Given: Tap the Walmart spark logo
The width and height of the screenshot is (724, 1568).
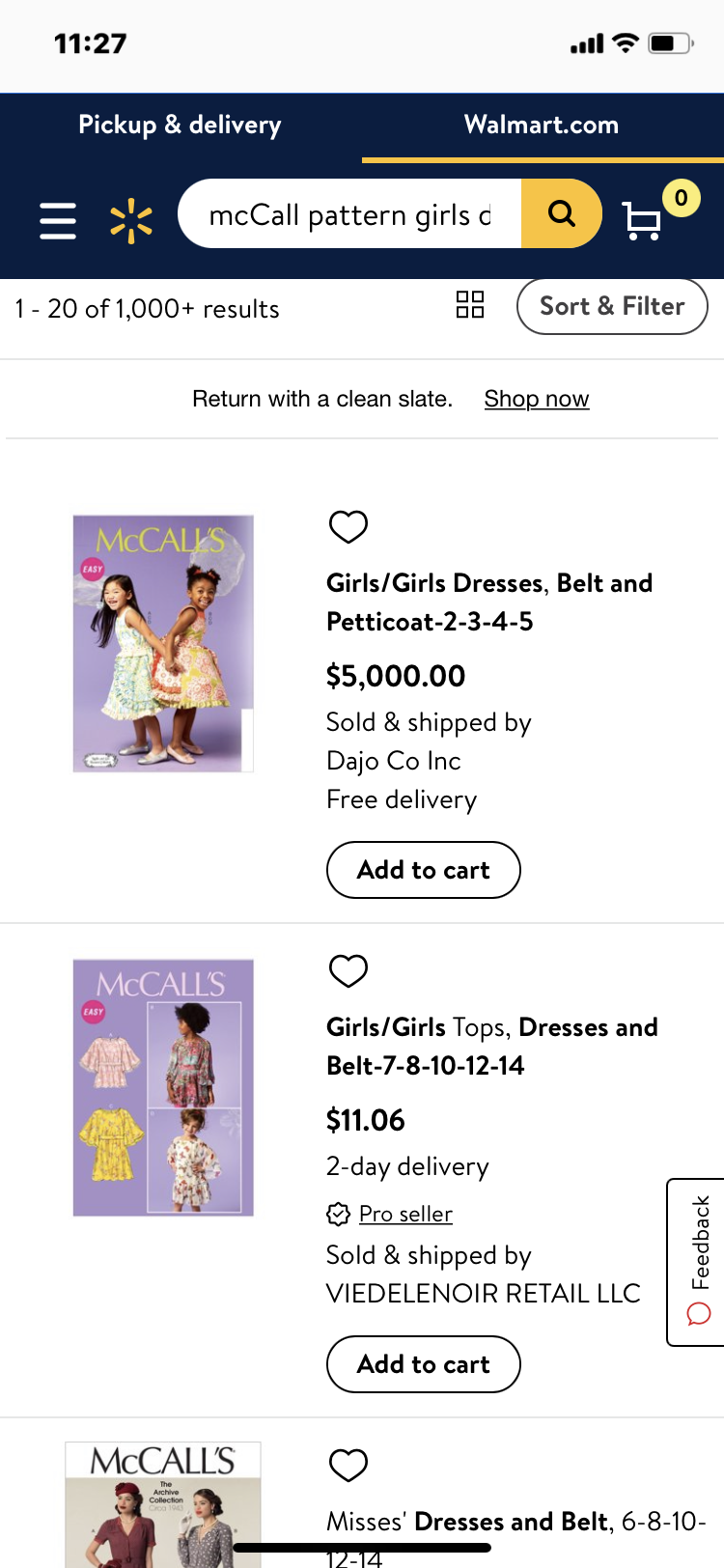Looking at the screenshot, I should click(x=131, y=220).
